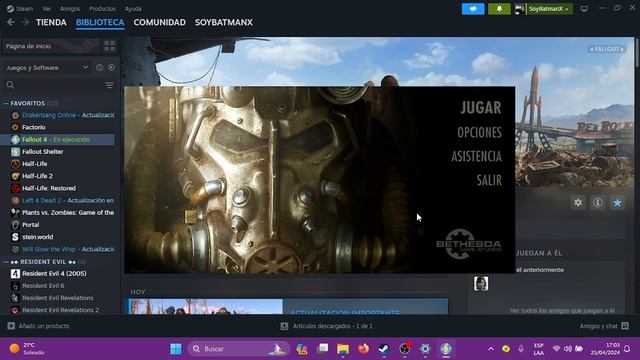Image resolution: width=640 pixels, height=360 pixels.
Task: Open the Ver menu
Action: tap(47, 9)
